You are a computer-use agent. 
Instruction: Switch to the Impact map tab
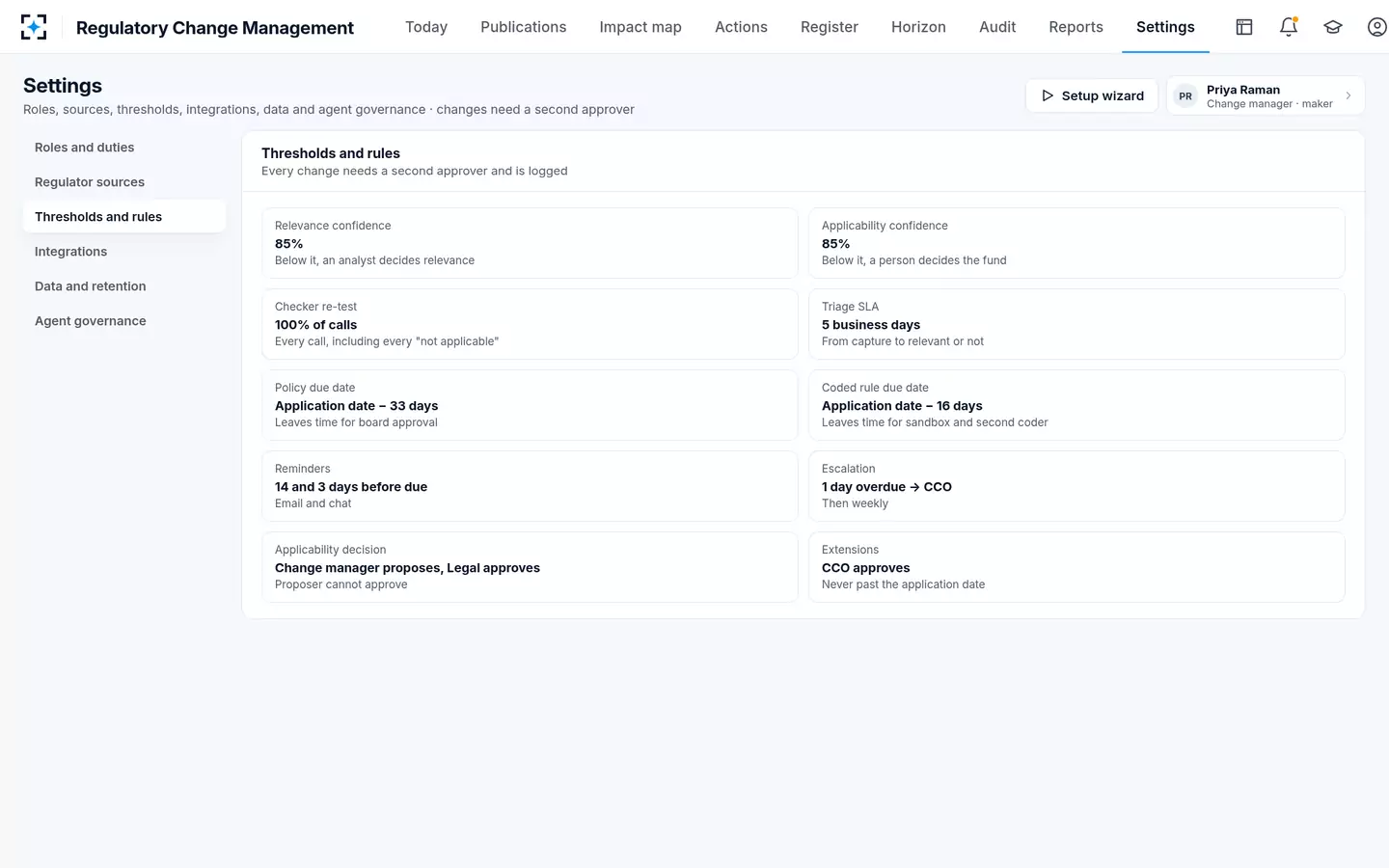(640, 27)
